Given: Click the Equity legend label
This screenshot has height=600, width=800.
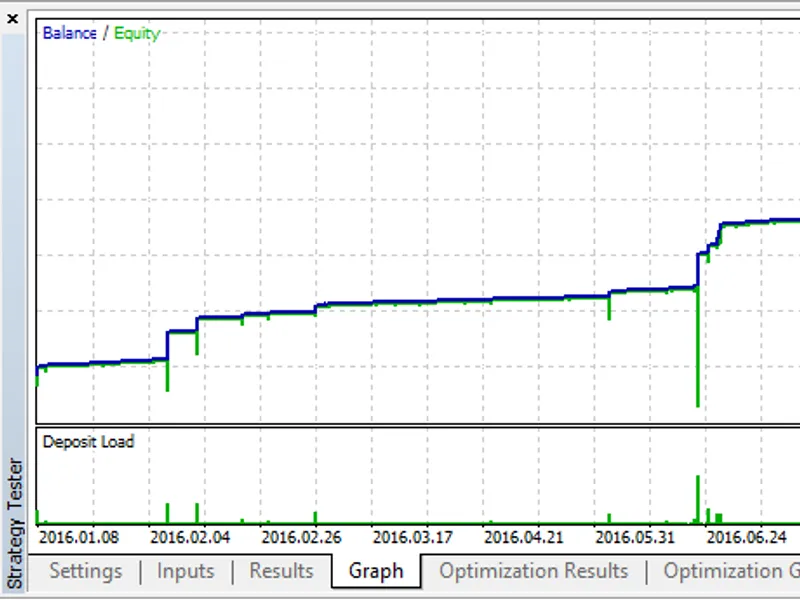Looking at the screenshot, I should tap(137, 34).
